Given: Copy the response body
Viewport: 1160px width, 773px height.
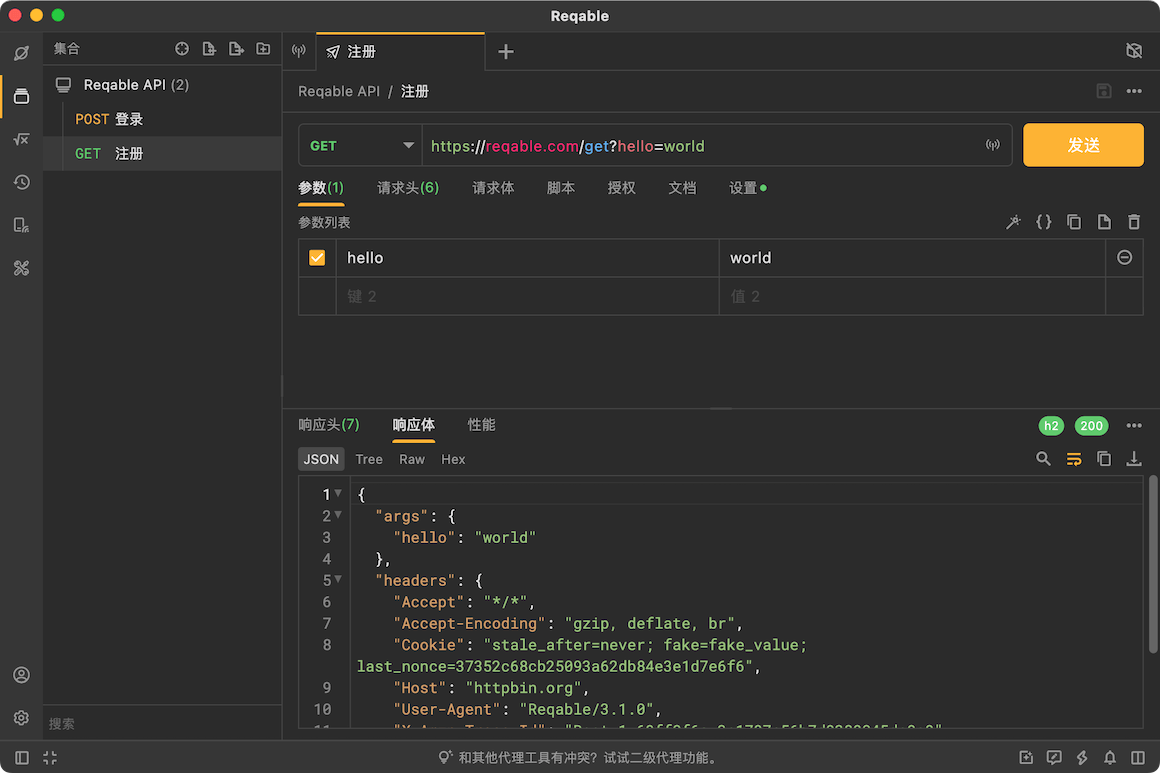Looking at the screenshot, I should 1104,459.
